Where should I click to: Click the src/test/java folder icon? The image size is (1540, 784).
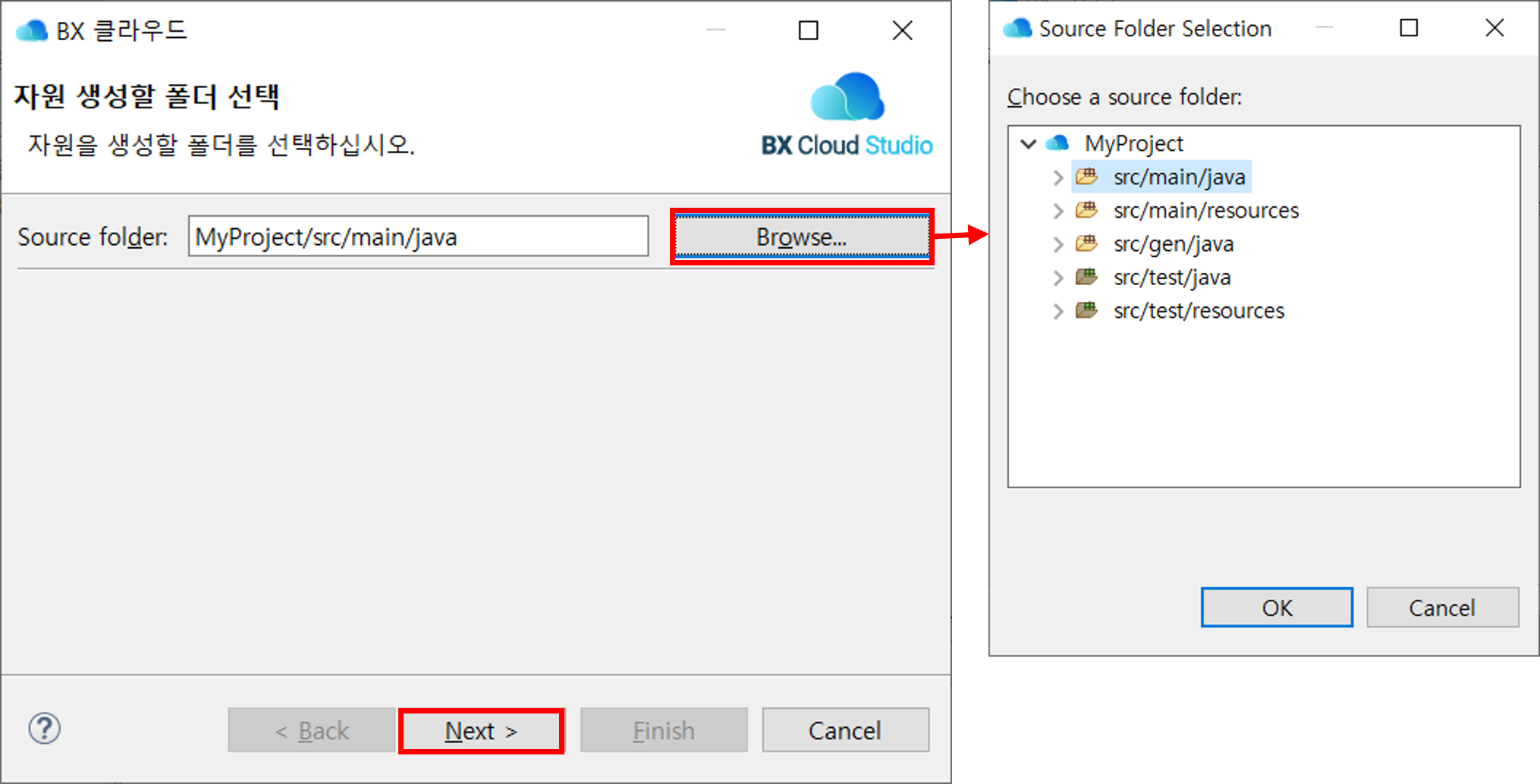click(x=1086, y=277)
